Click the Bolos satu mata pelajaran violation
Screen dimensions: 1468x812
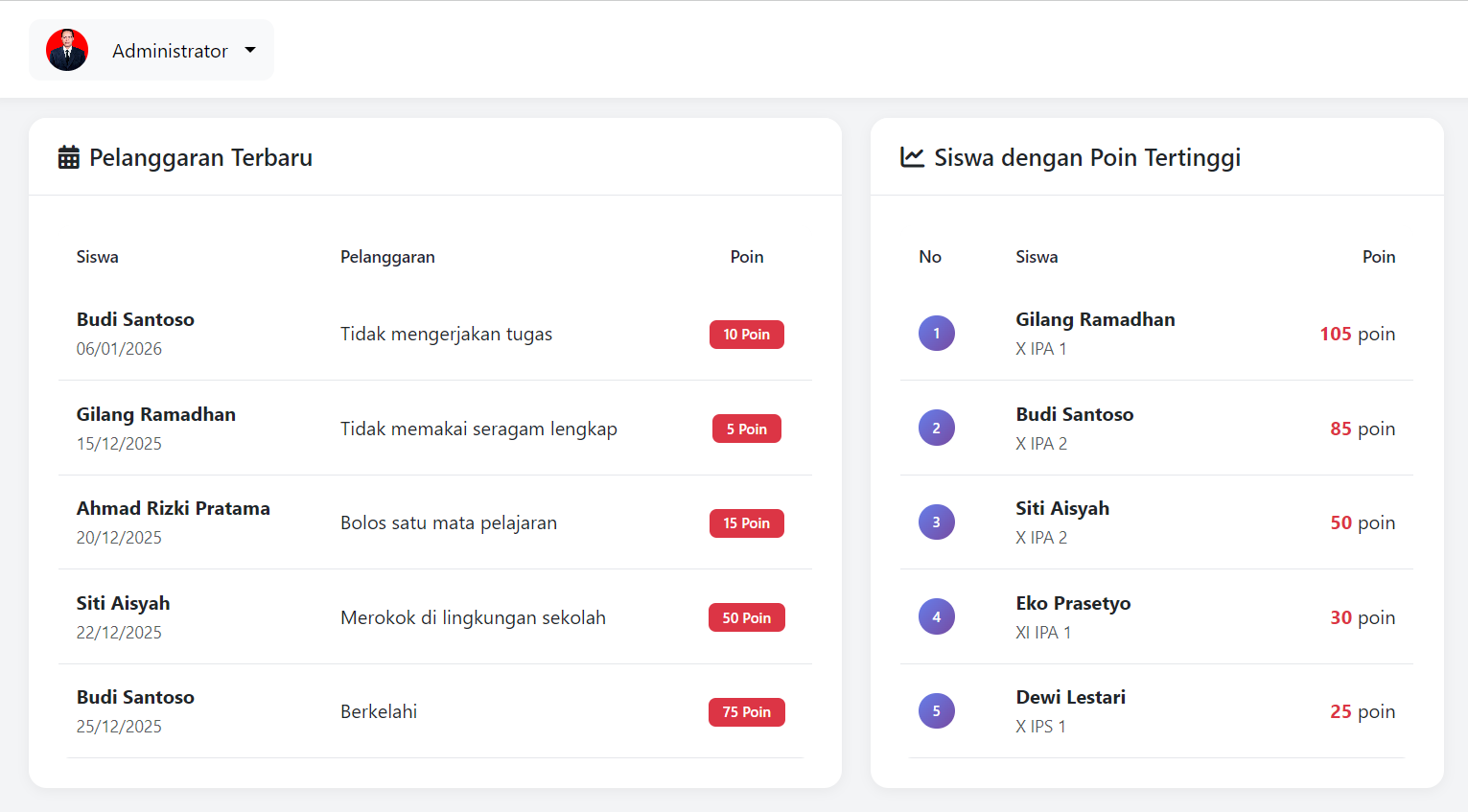coord(449,522)
